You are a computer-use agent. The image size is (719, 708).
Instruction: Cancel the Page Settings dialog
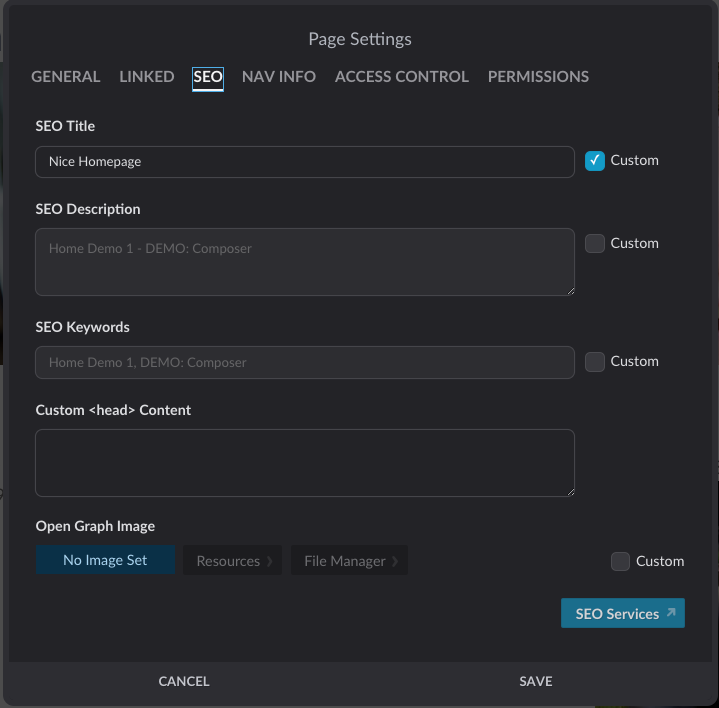click(184, 681)
